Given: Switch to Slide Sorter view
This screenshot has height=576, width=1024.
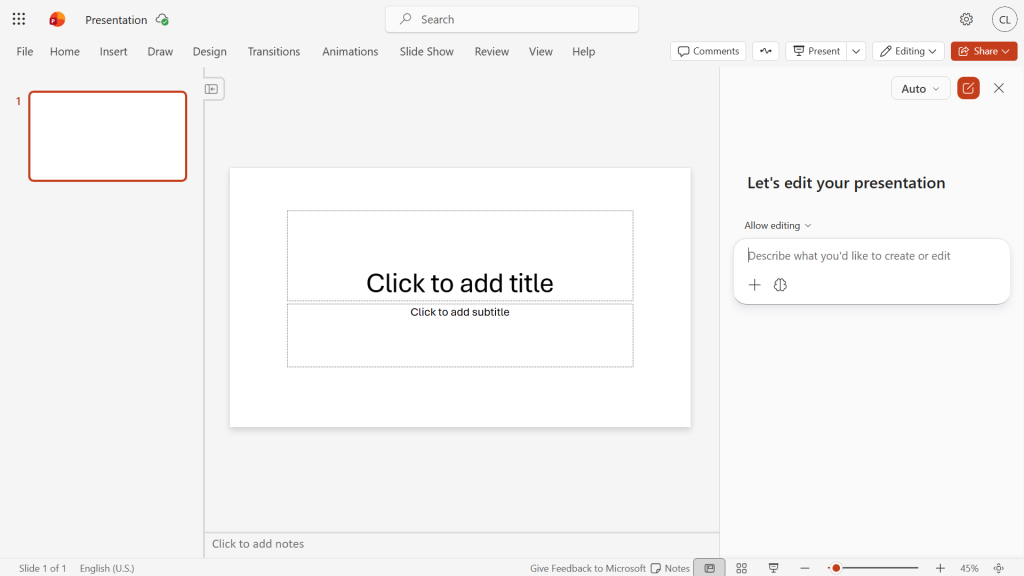Looking at the screenshot, I should [x=741, y=568].
